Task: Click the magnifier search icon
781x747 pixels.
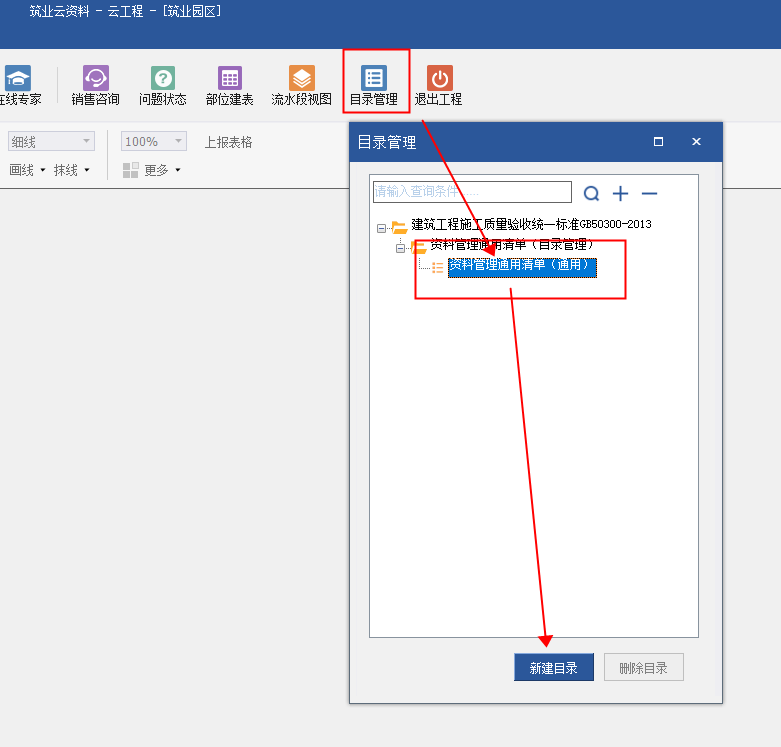Action: pyautogui.click(x=591, y=193)
